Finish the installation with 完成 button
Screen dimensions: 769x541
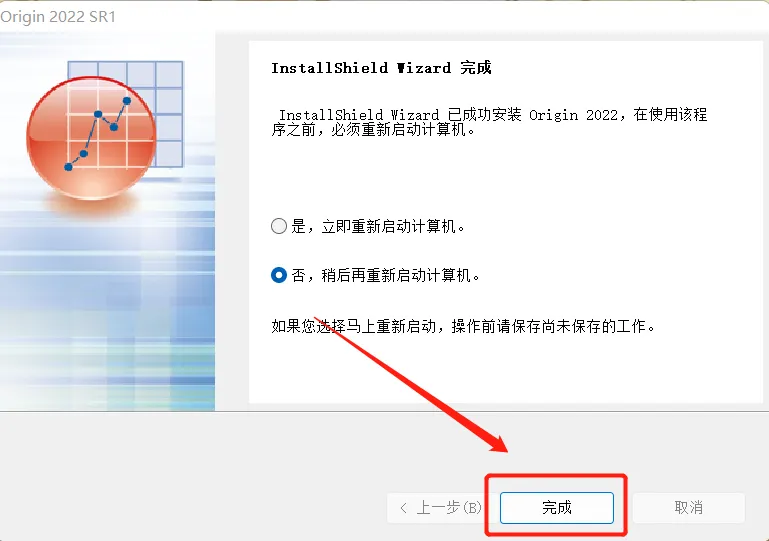tap(557, 508)
